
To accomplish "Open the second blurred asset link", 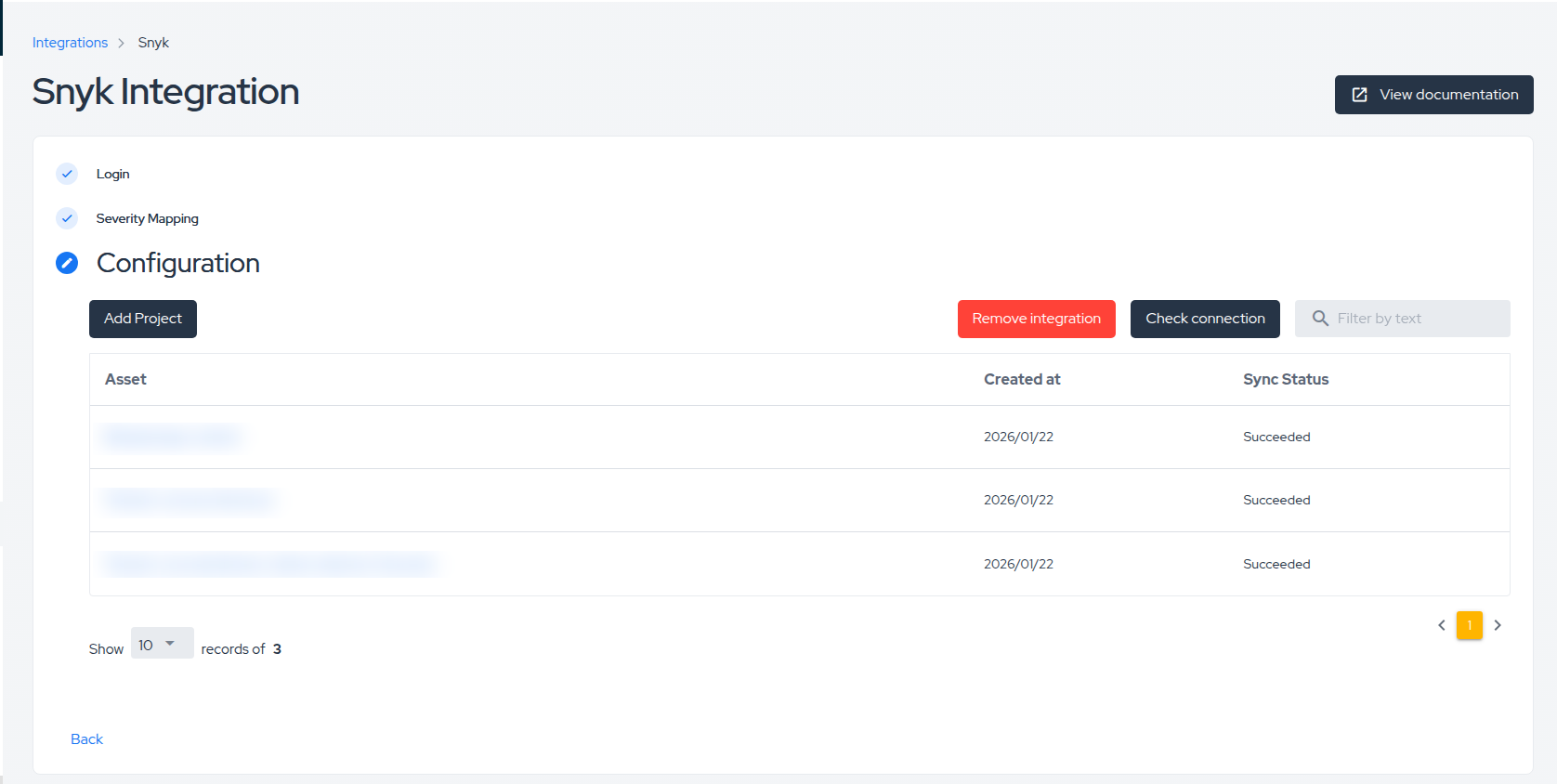I will pos(190,500).
